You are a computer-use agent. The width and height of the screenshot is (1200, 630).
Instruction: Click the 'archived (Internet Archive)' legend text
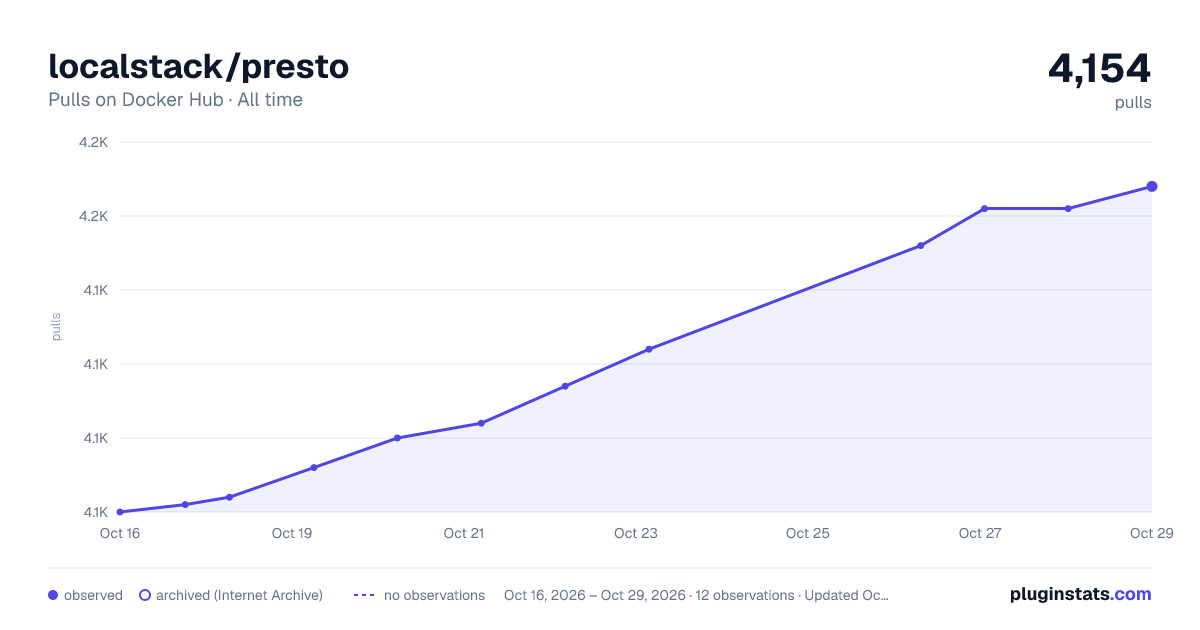(239, 595)
